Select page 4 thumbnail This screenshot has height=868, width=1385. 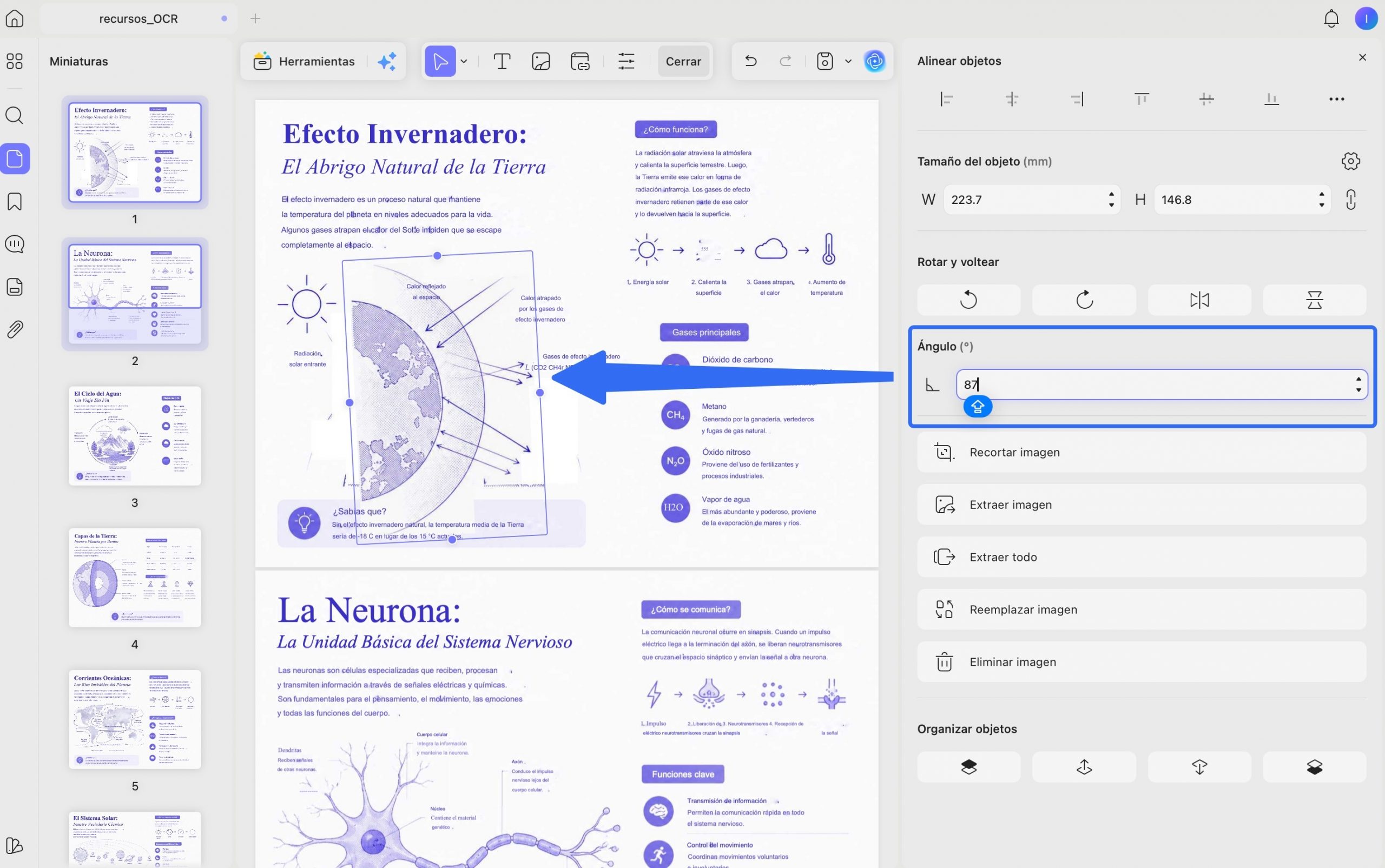[135, 578]
